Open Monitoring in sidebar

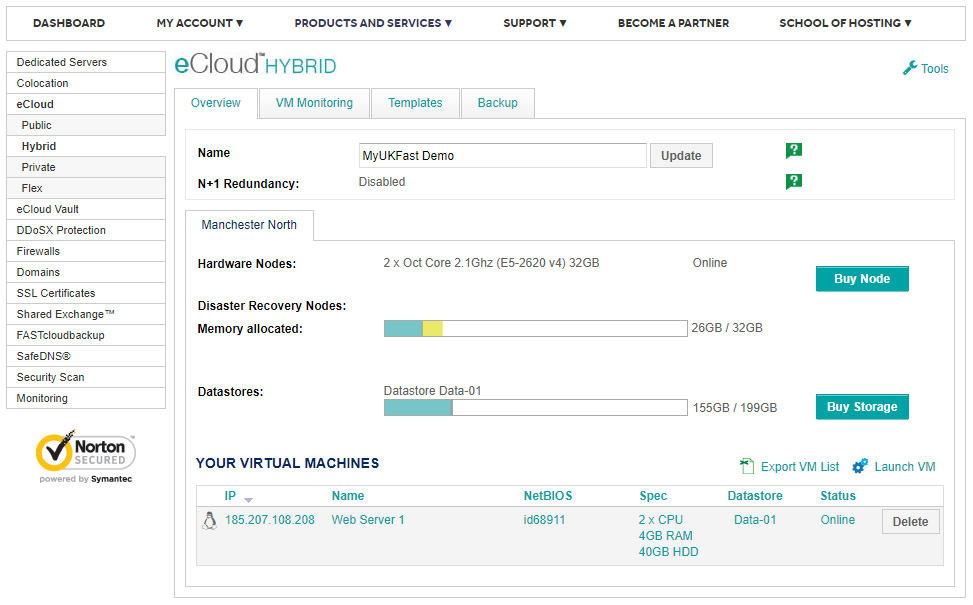tap(86, 398)
